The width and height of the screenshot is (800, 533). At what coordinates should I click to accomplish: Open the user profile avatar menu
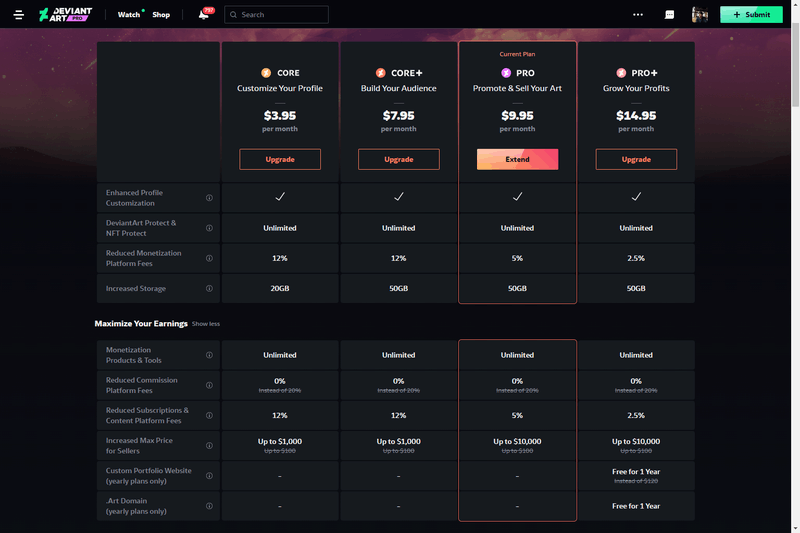click(x=700, y=15)
